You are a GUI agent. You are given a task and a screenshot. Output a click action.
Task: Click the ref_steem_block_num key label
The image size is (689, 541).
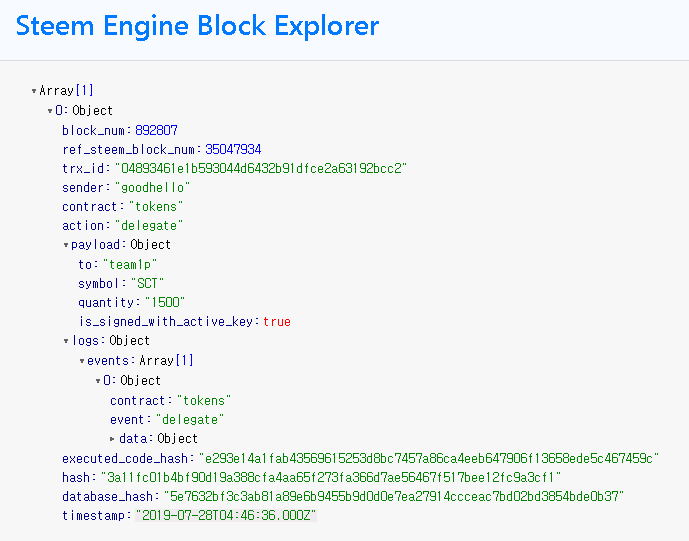coord(128,149)
